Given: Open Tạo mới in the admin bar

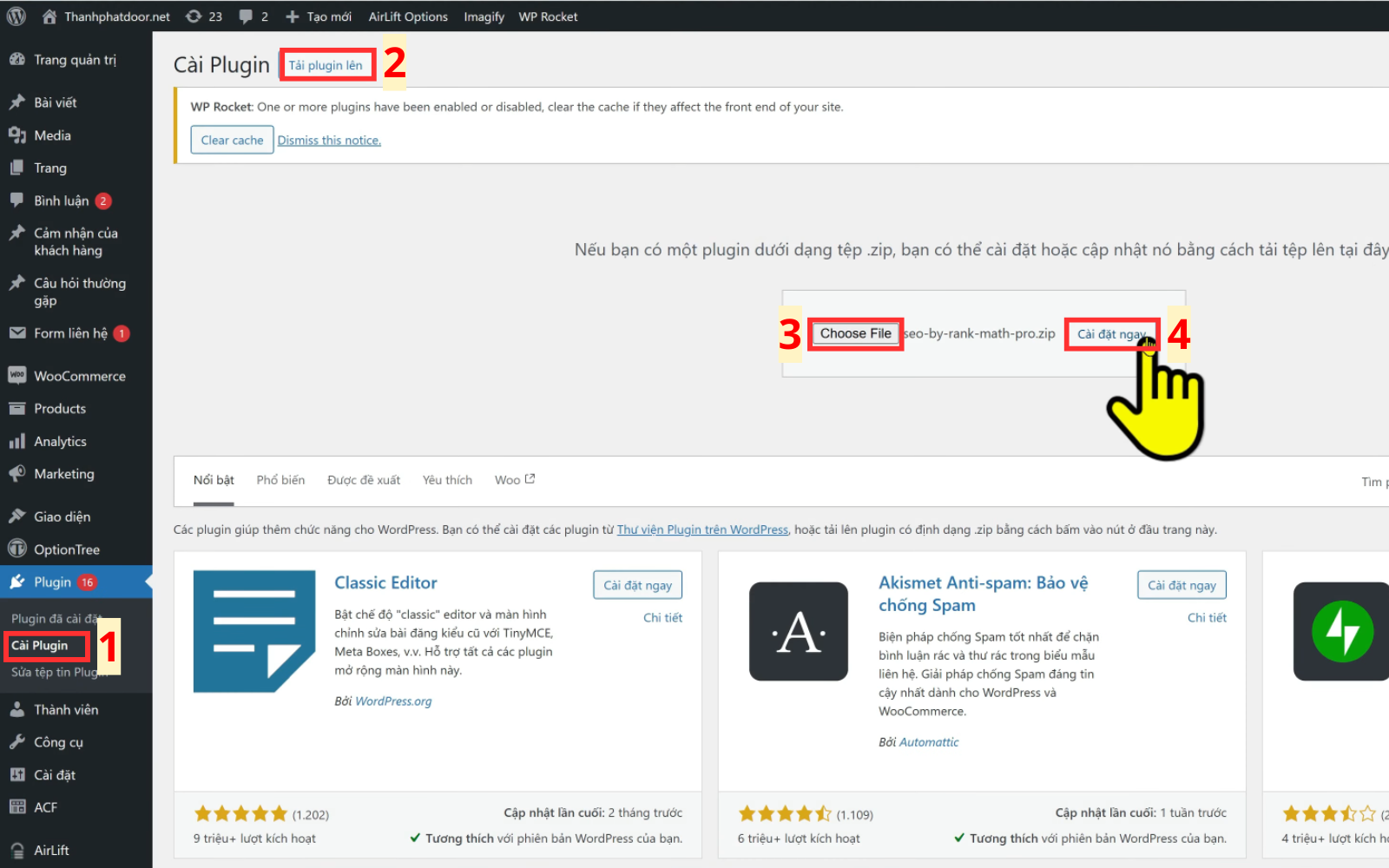Looking at the screenshot, I should coord(318,16).
